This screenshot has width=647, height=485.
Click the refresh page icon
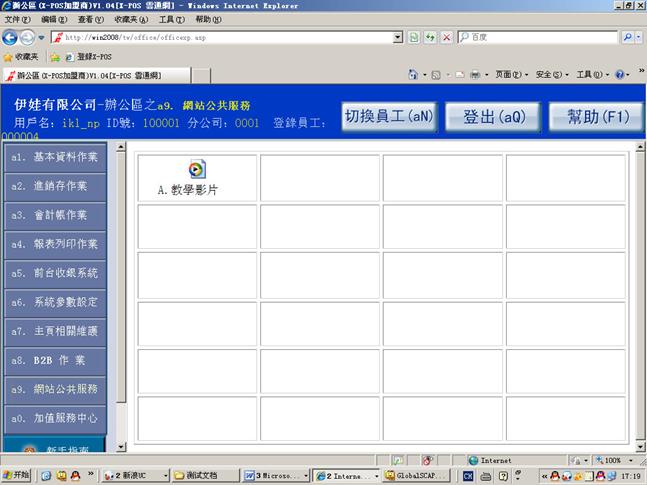430,37
